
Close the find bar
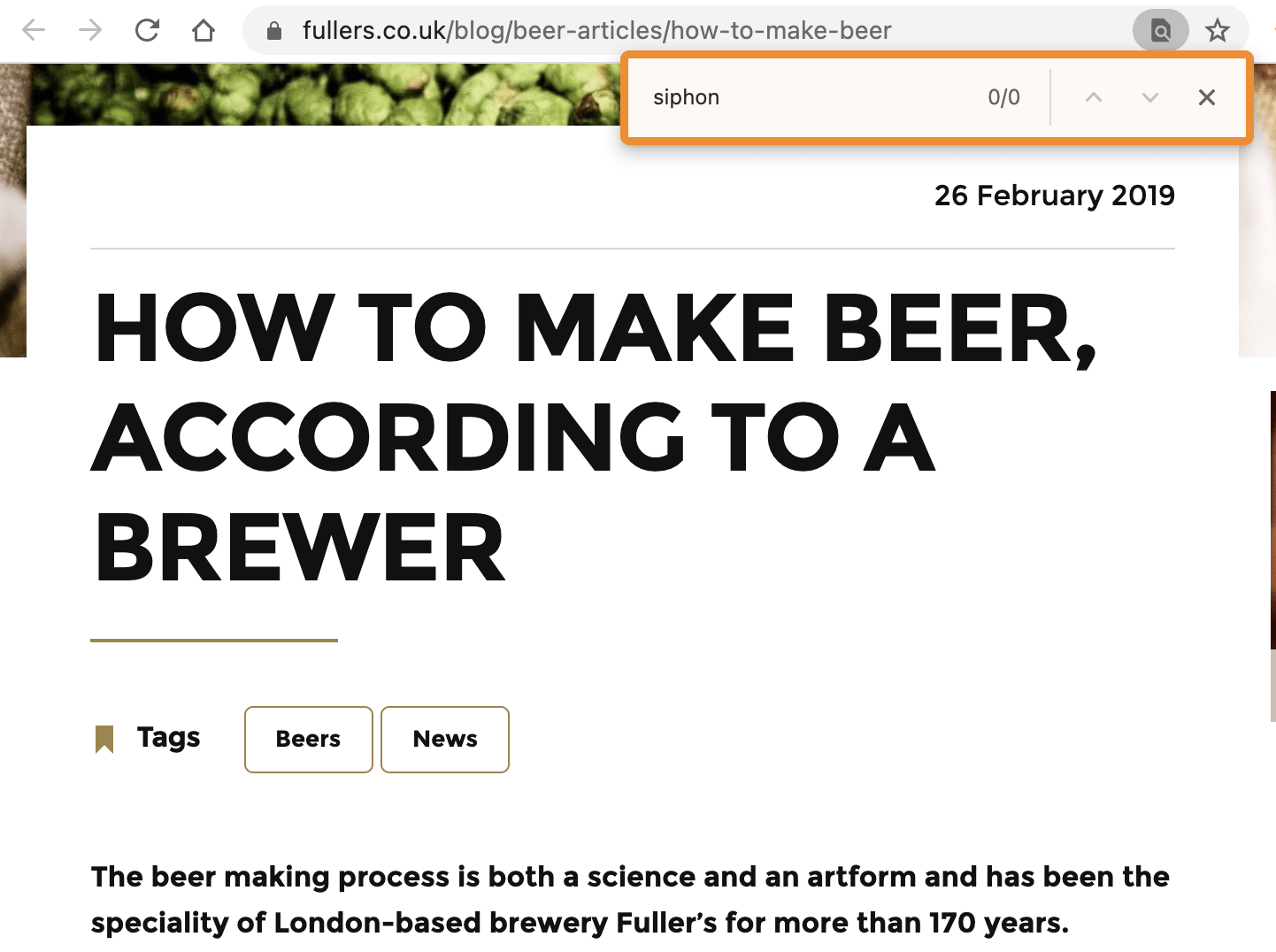click(1207, 97)
